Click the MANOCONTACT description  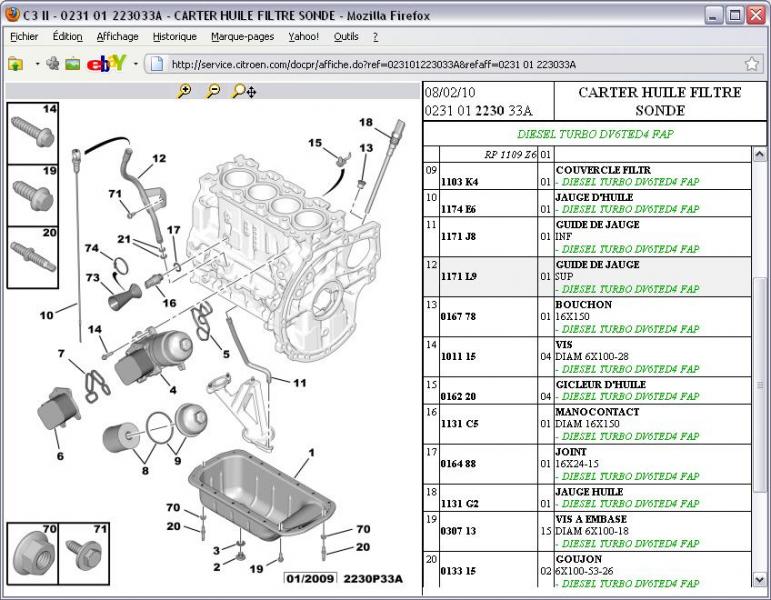[597, 412]
